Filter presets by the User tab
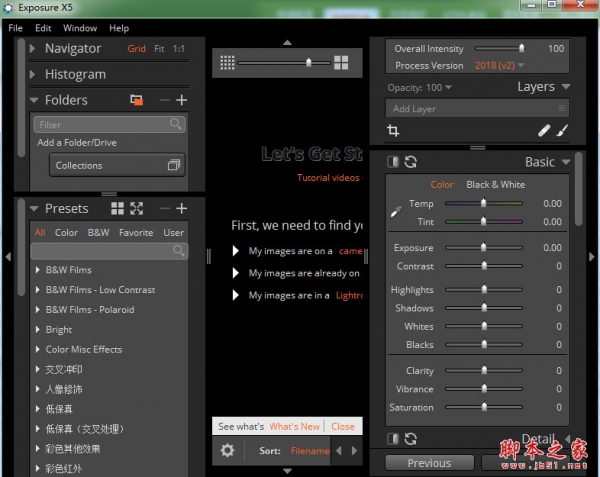The image size is (600, 477). click(173, 233)
